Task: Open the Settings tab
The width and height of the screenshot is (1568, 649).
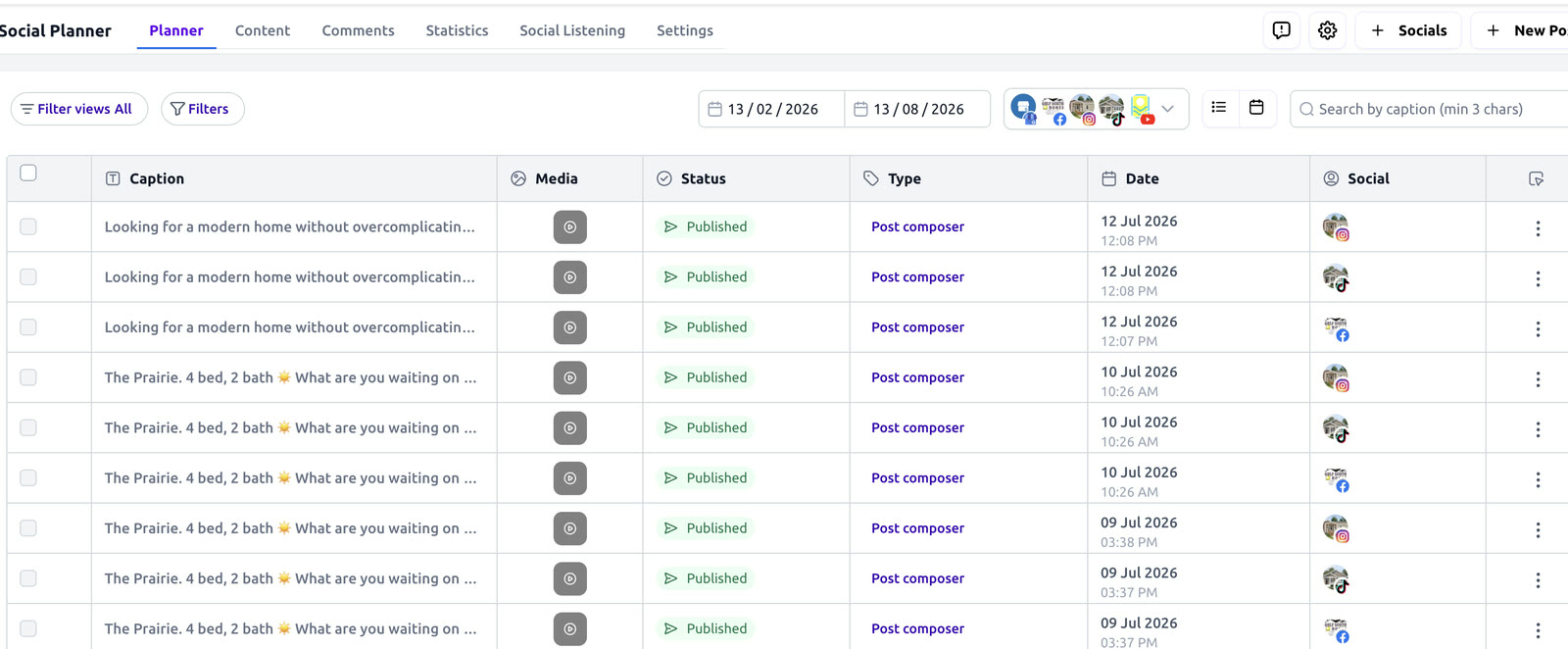Action: tap(685, 30)
